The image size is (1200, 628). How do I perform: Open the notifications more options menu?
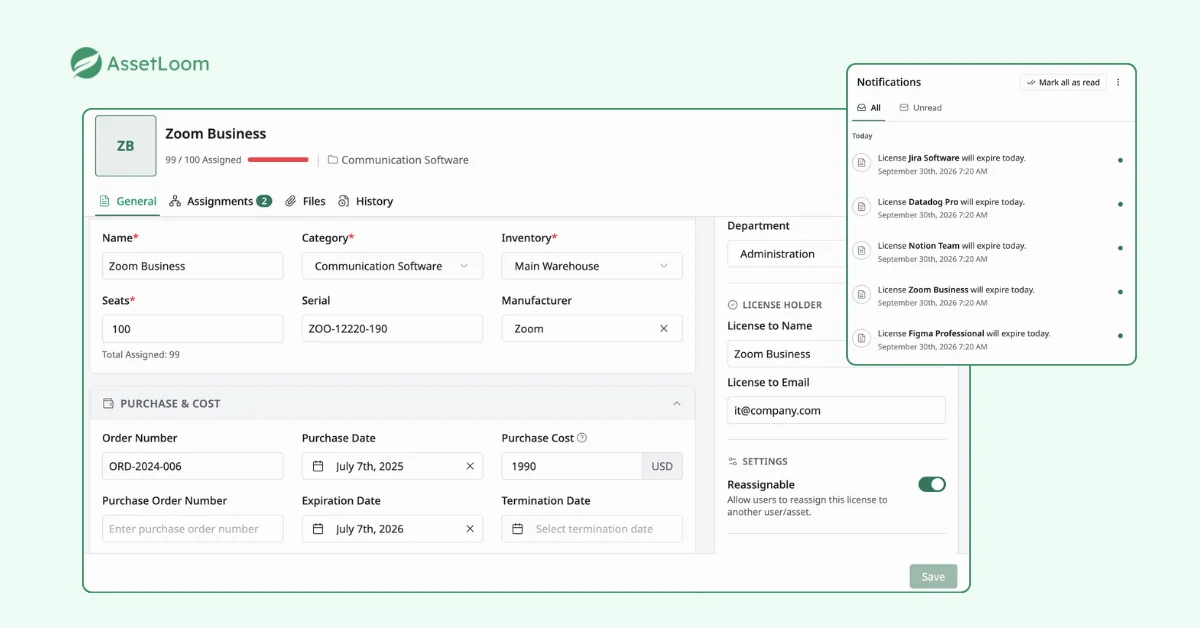pos(1118,83)
